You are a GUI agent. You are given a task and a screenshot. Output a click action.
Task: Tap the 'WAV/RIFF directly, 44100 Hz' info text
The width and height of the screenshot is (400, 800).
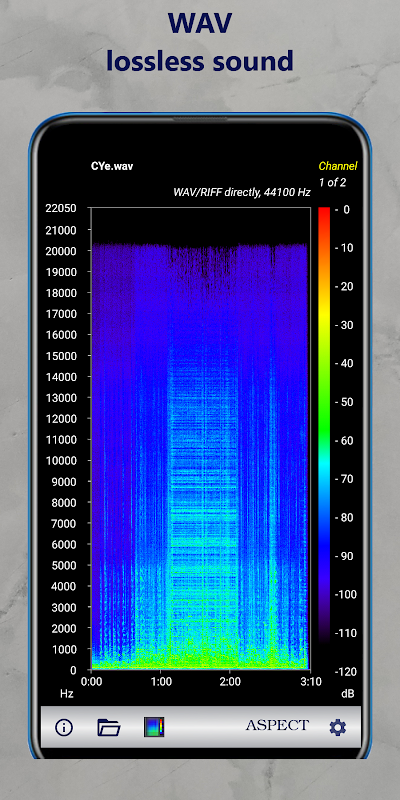pos(242,193)
